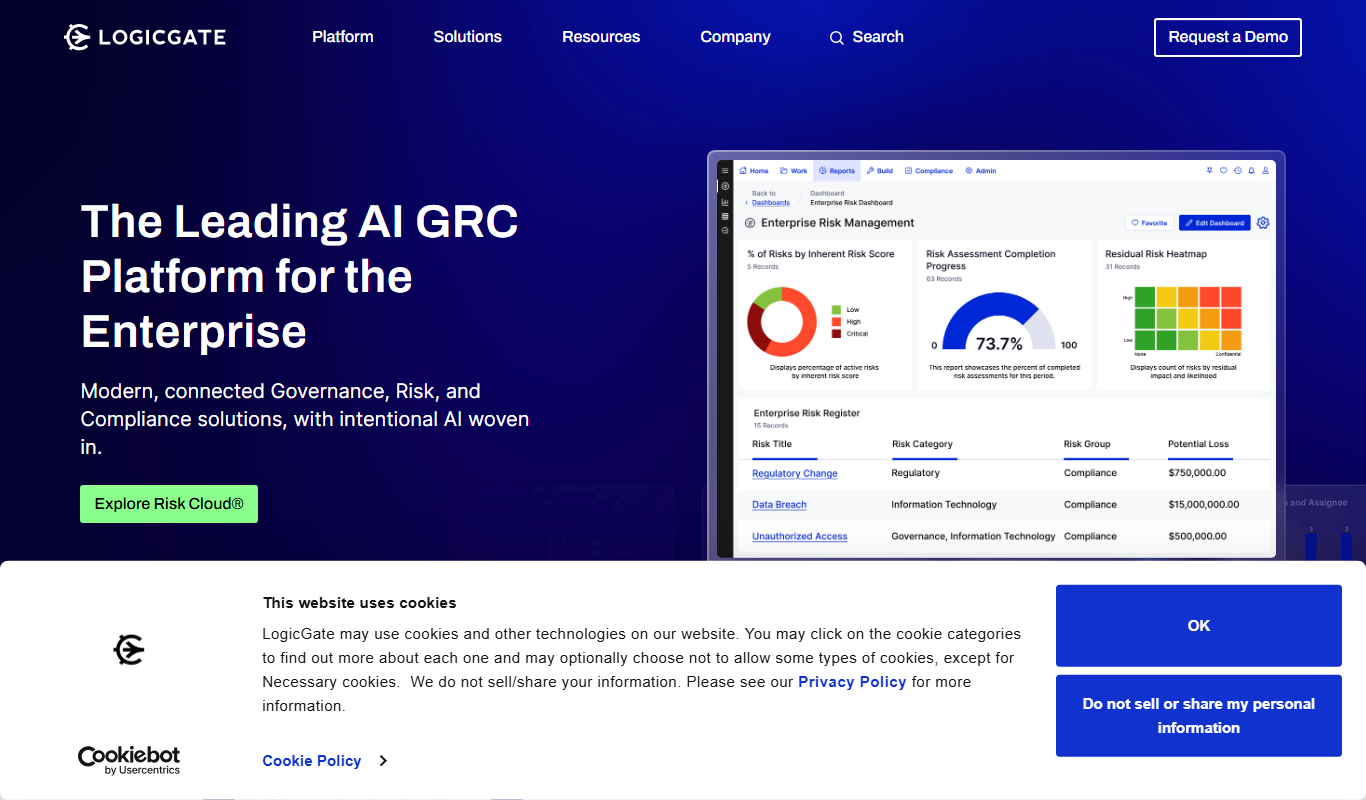Click the risk donut chart
1366x800 pixels.
[x=782, y=322]
